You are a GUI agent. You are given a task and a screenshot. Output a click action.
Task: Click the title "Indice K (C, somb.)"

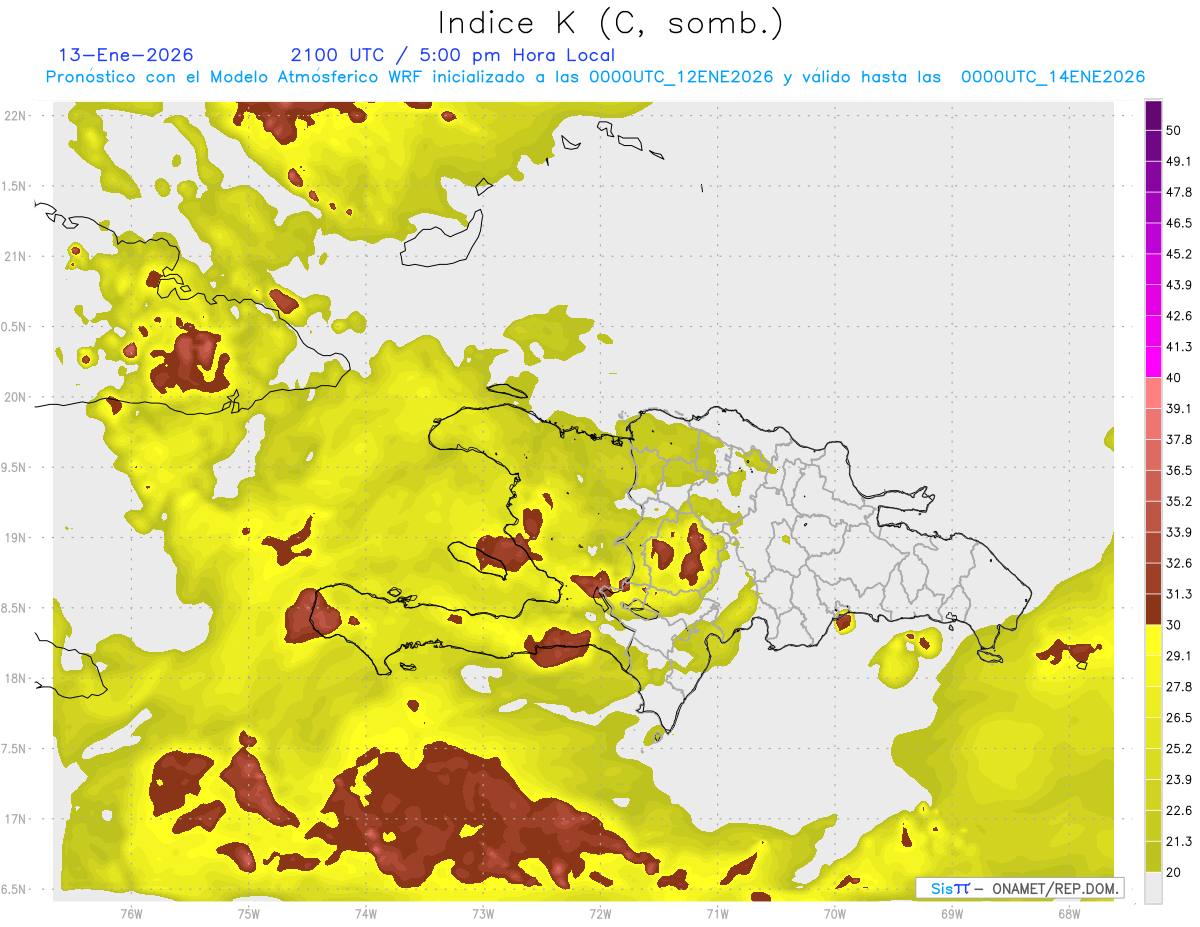click(611, 24)
